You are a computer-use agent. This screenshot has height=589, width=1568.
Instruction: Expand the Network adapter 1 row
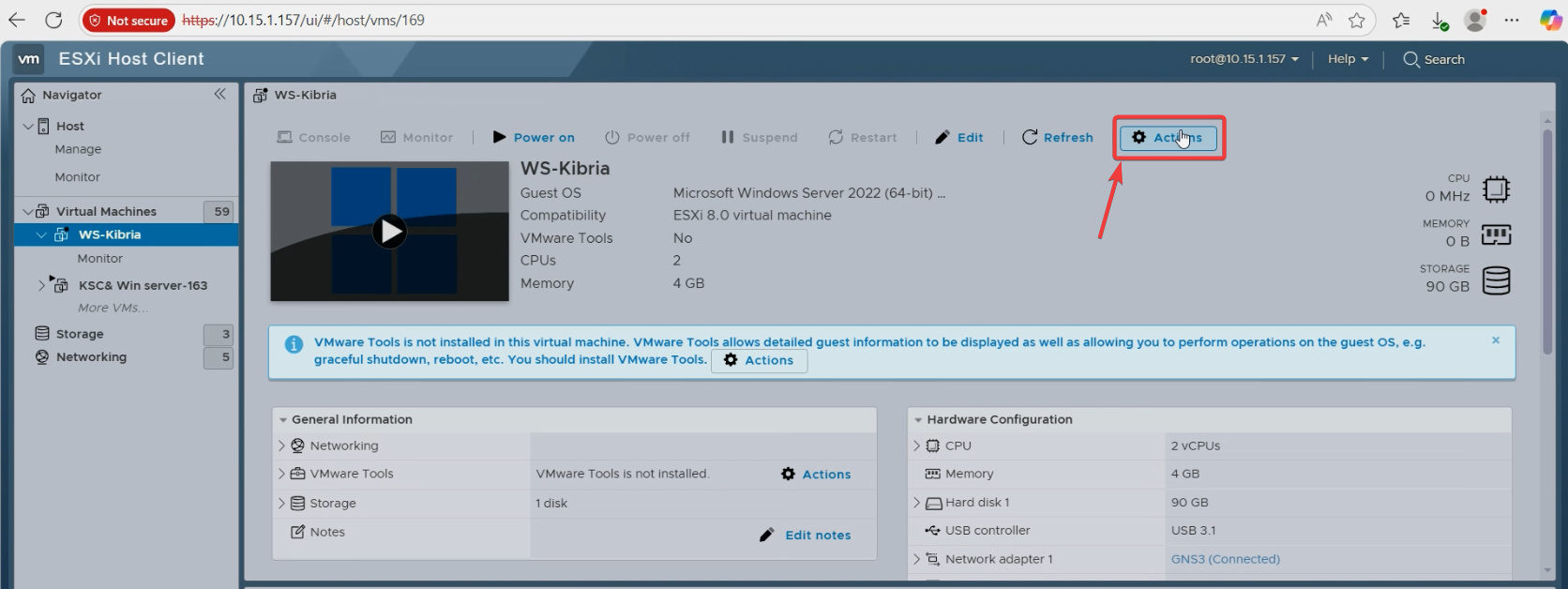917,559
